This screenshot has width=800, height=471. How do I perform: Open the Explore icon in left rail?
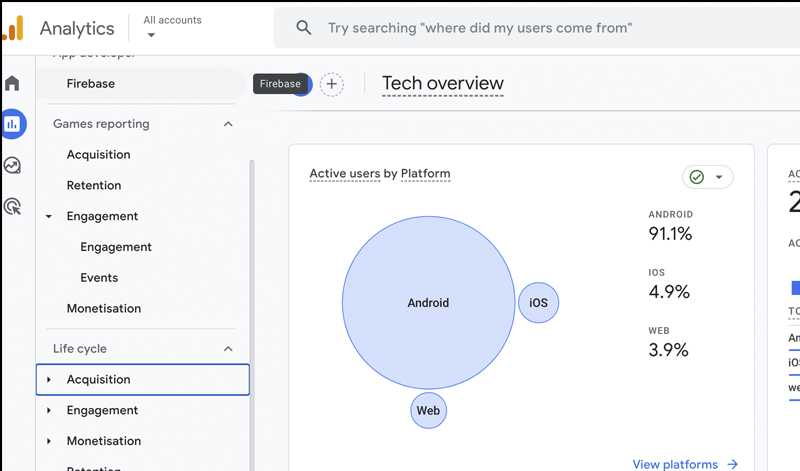(13, 166)
